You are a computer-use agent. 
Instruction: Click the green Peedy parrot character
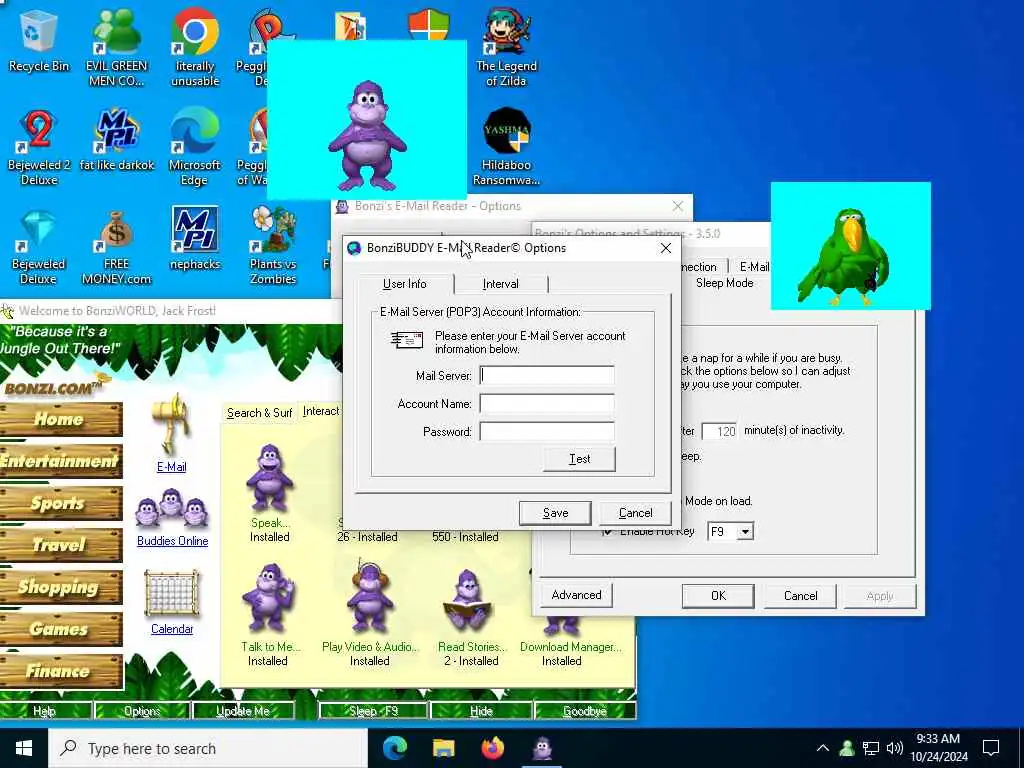tap(843, 257)
